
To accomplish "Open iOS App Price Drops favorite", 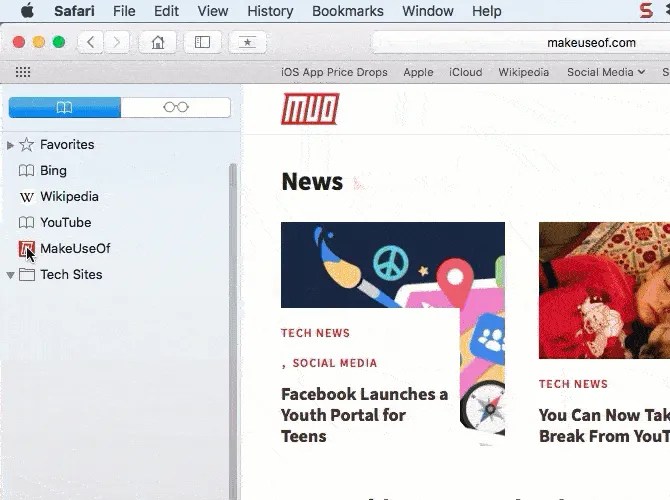I will pyautogui.click(x=334, y=72).
